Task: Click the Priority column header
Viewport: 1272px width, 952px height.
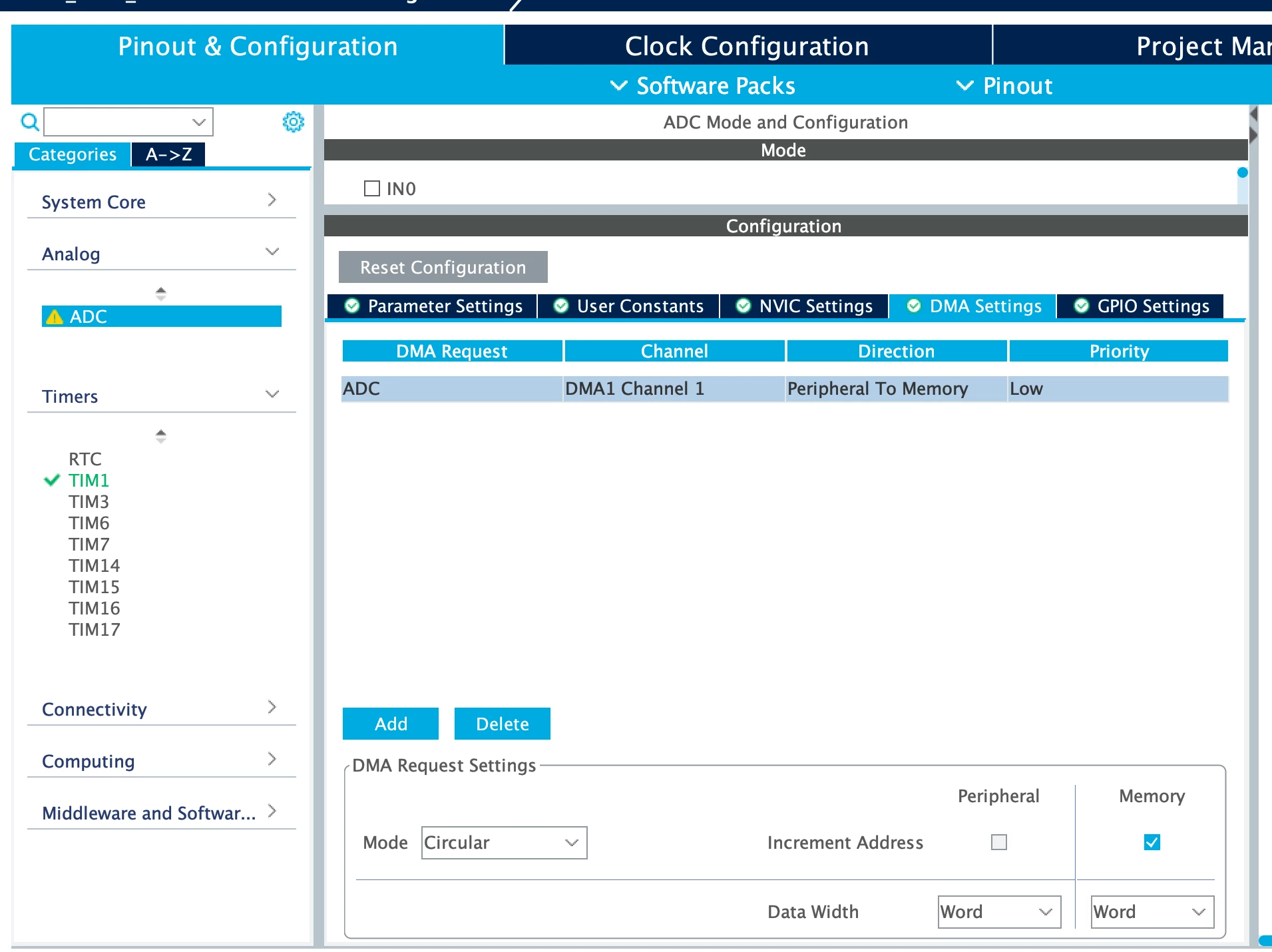Action: pyautogui.click(x=1119, y=351)
